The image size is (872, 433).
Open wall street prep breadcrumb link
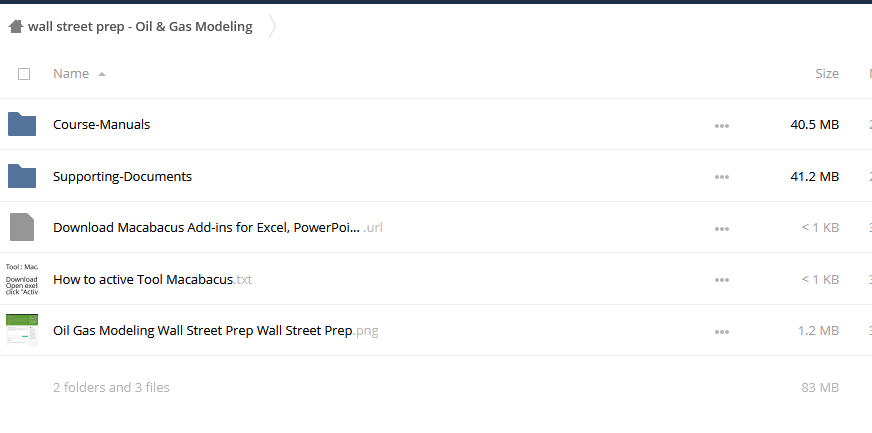point(140,26)
